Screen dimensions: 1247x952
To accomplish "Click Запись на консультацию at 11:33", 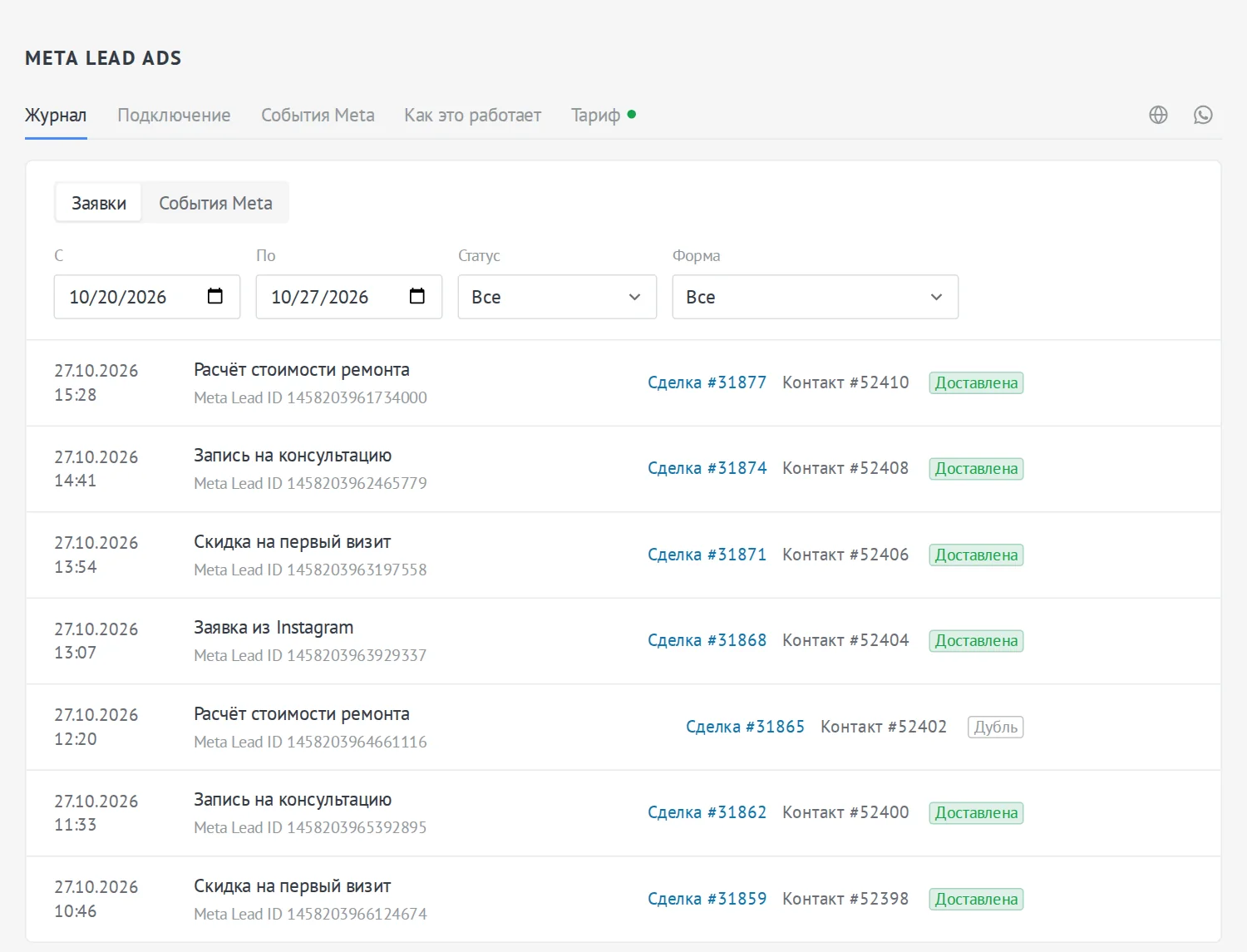I will pos(293,800).
